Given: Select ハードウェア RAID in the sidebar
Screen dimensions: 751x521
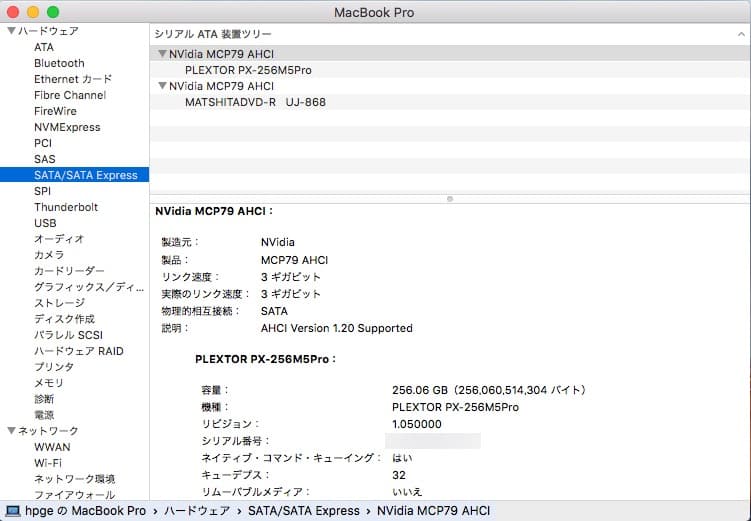Looking at the screenshot, I should (x=79, y=351).
